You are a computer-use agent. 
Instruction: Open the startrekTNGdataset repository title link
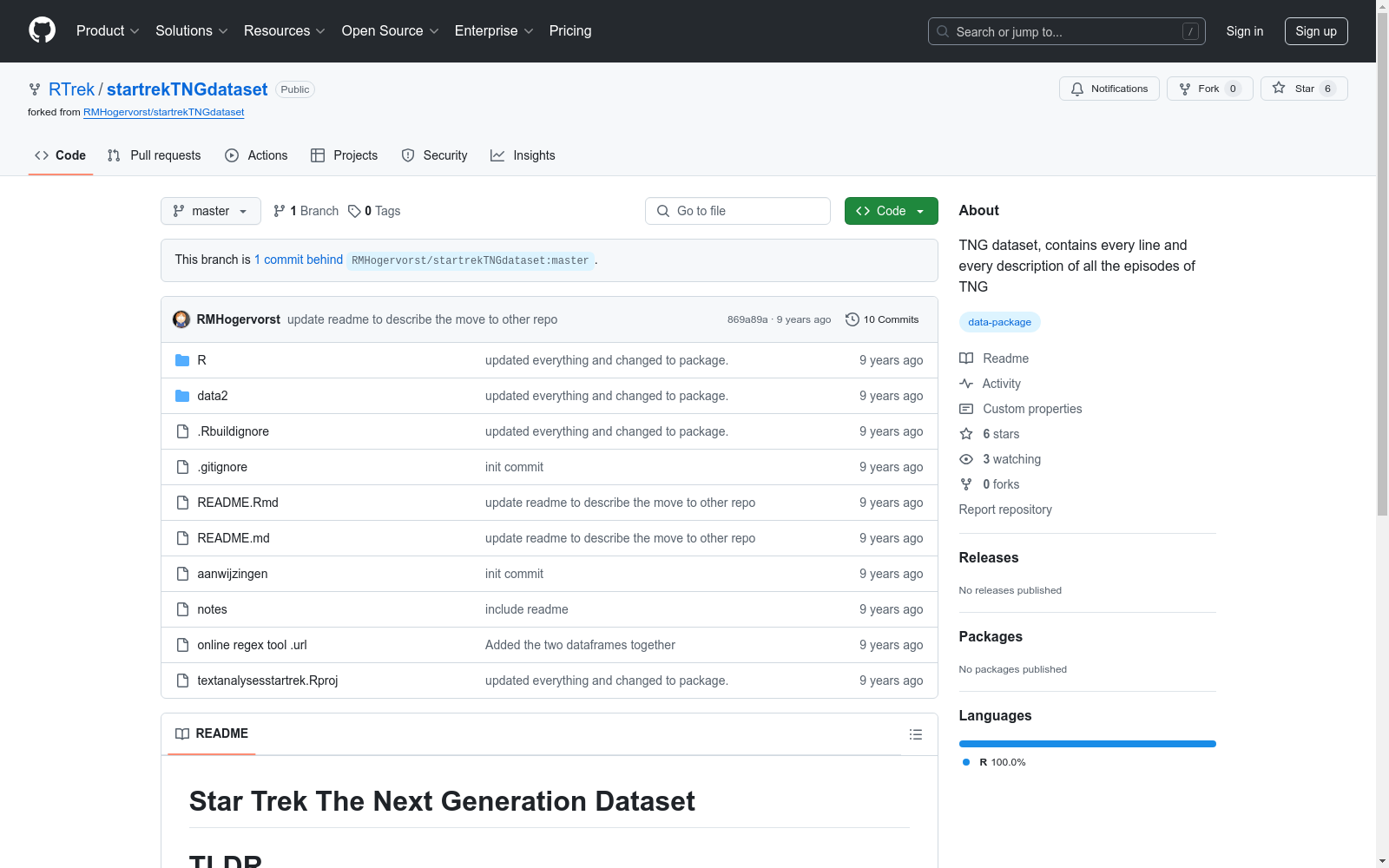pyautogui.click(x=187, y=89)
